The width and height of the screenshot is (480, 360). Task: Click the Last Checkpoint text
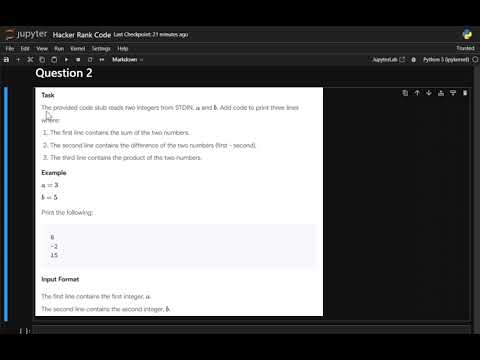151,34
